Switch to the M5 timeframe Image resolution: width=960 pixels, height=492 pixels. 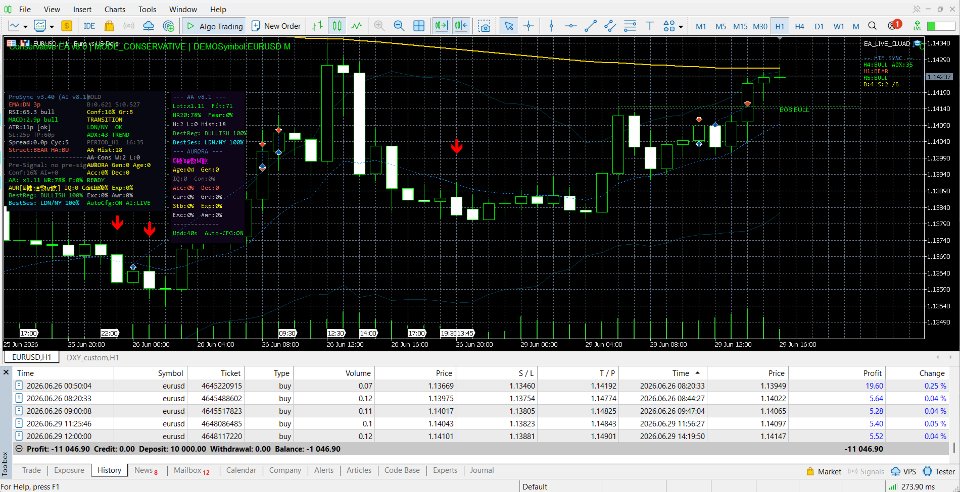tap(721, 26)
